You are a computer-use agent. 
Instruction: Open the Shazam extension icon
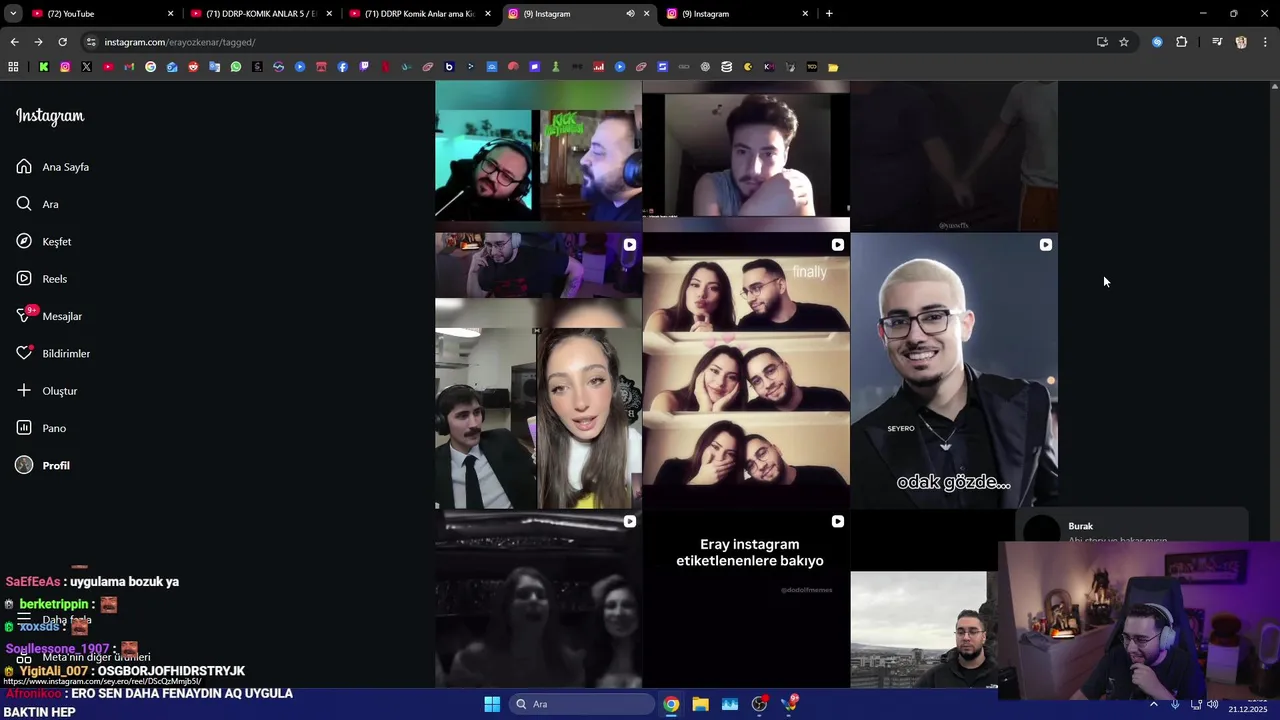tap(1157, 42)
